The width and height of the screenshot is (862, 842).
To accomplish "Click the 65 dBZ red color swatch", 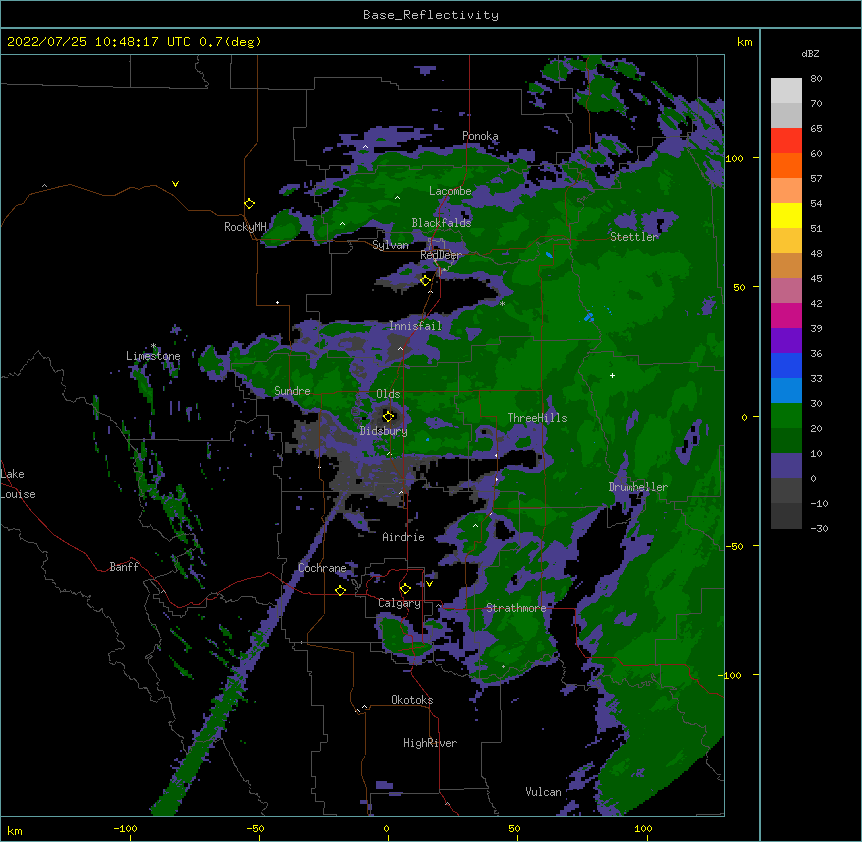I will point(786,141).
